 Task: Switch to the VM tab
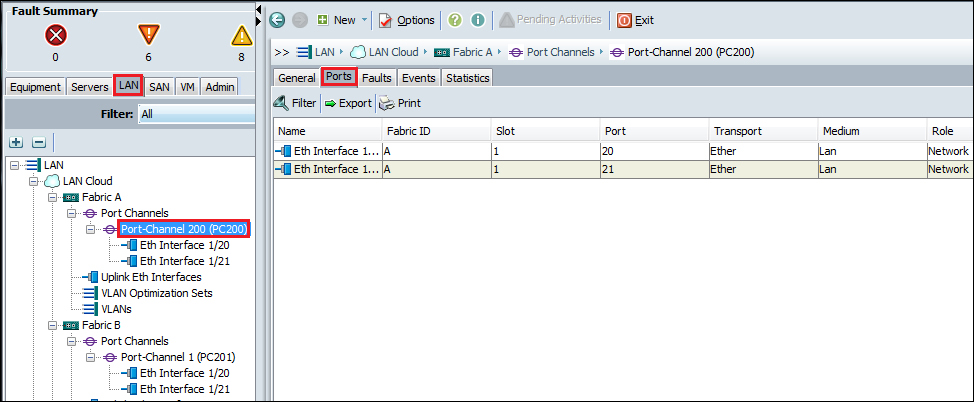coord(188,87)
